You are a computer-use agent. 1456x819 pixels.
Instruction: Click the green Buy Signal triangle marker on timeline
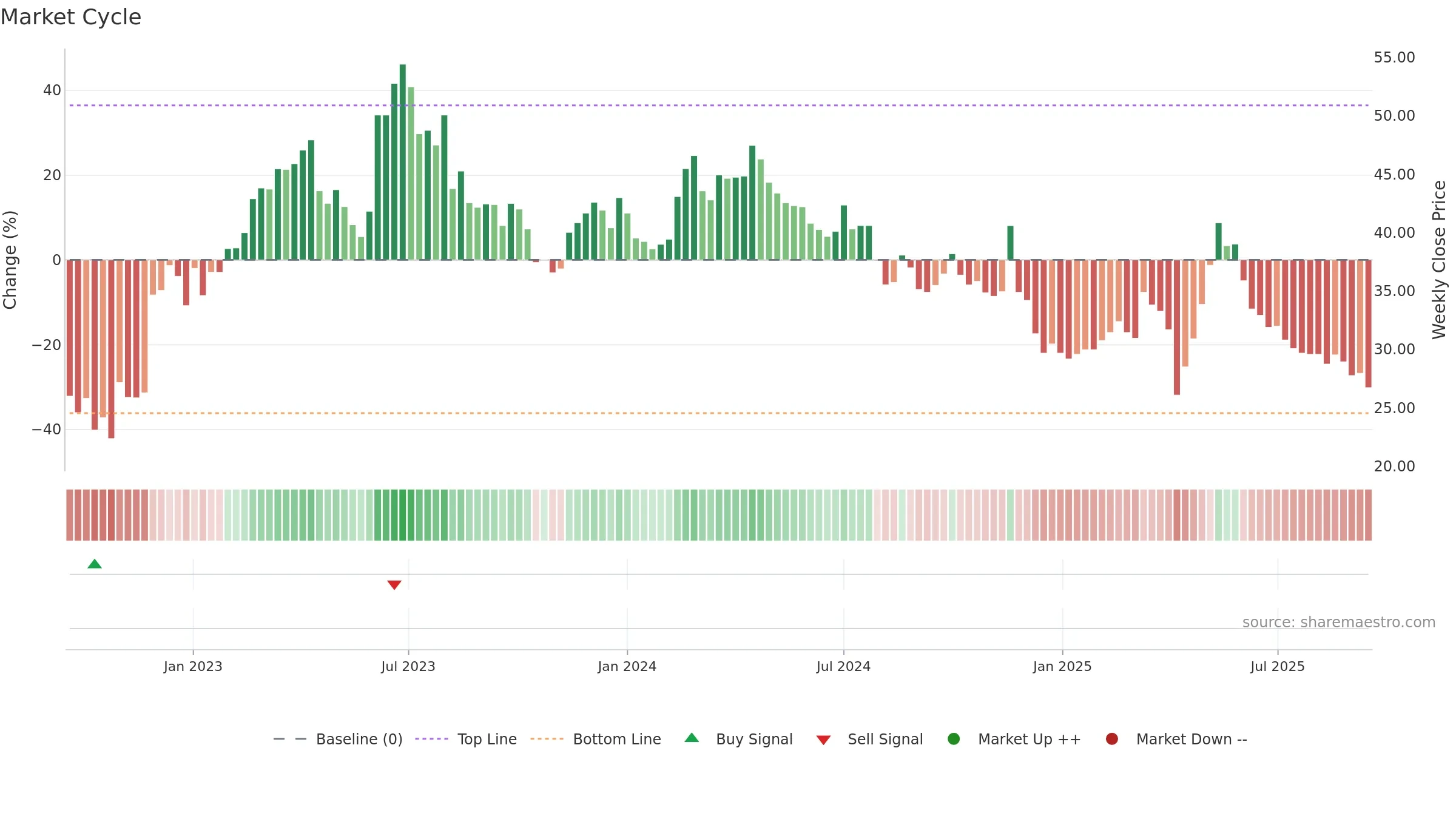(95, 564)
